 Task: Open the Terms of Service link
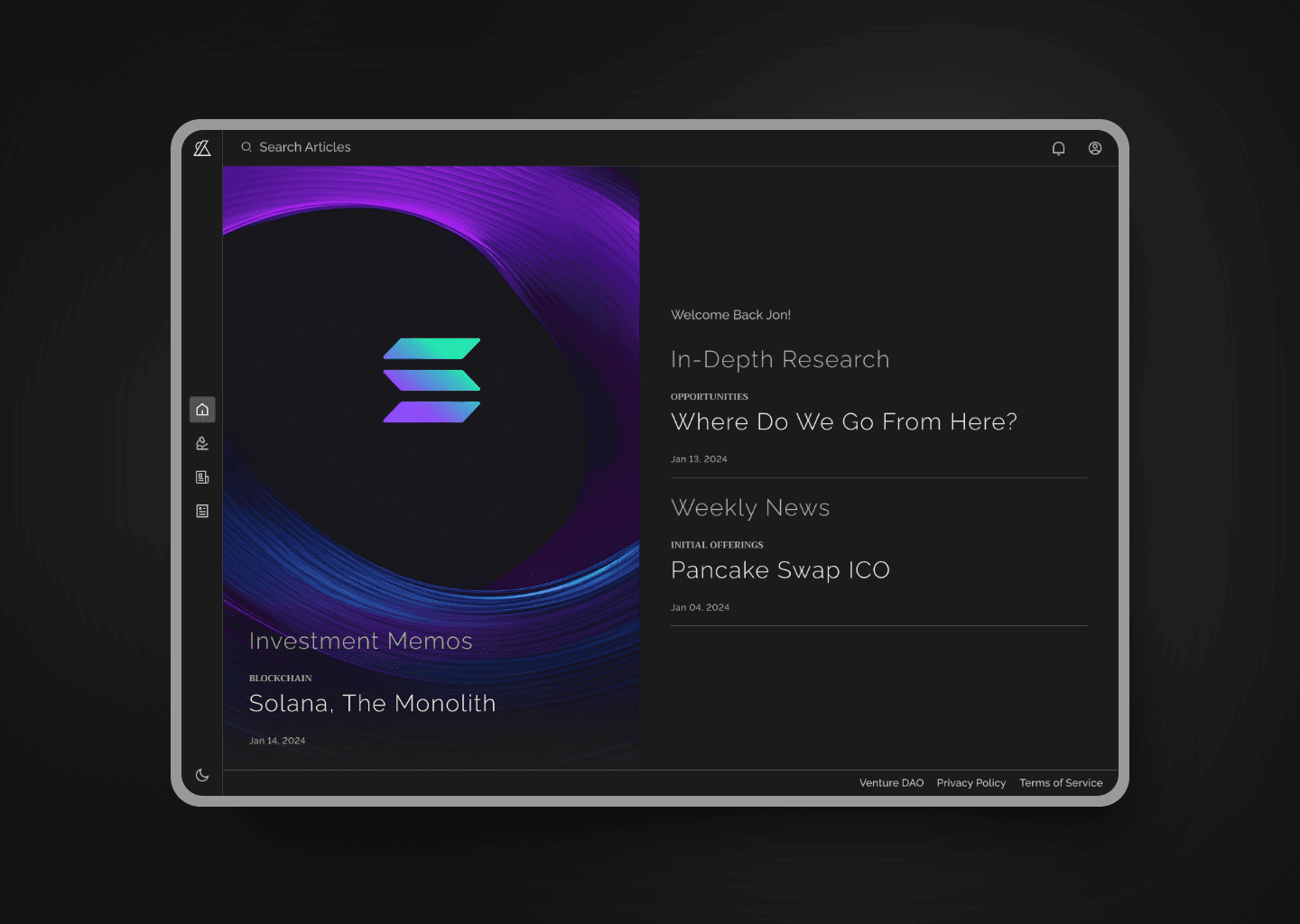[x=1061, y=783]
